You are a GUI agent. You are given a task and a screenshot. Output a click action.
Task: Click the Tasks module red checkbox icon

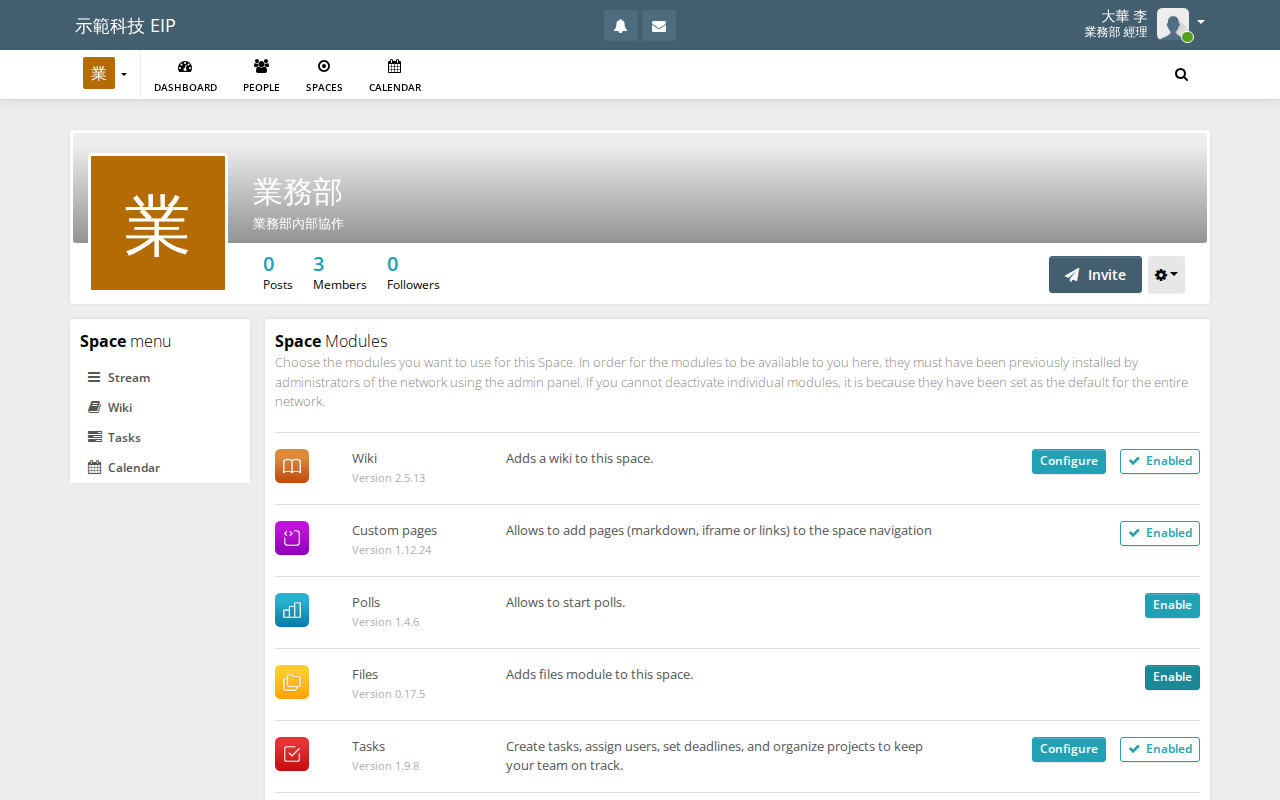click(x=292, y=754)
